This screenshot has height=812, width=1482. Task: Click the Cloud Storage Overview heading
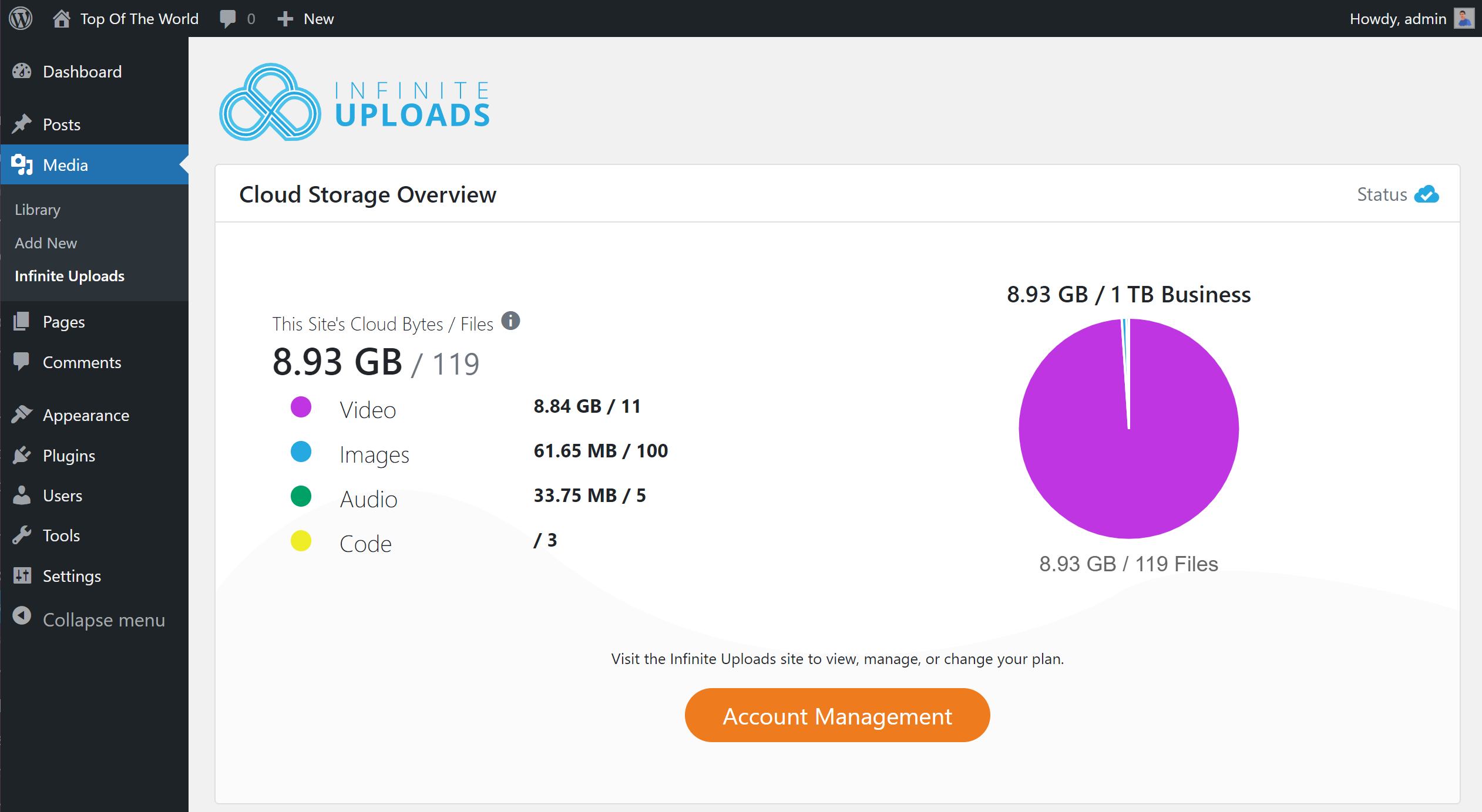pyautogui.click(x=368, y=194)
